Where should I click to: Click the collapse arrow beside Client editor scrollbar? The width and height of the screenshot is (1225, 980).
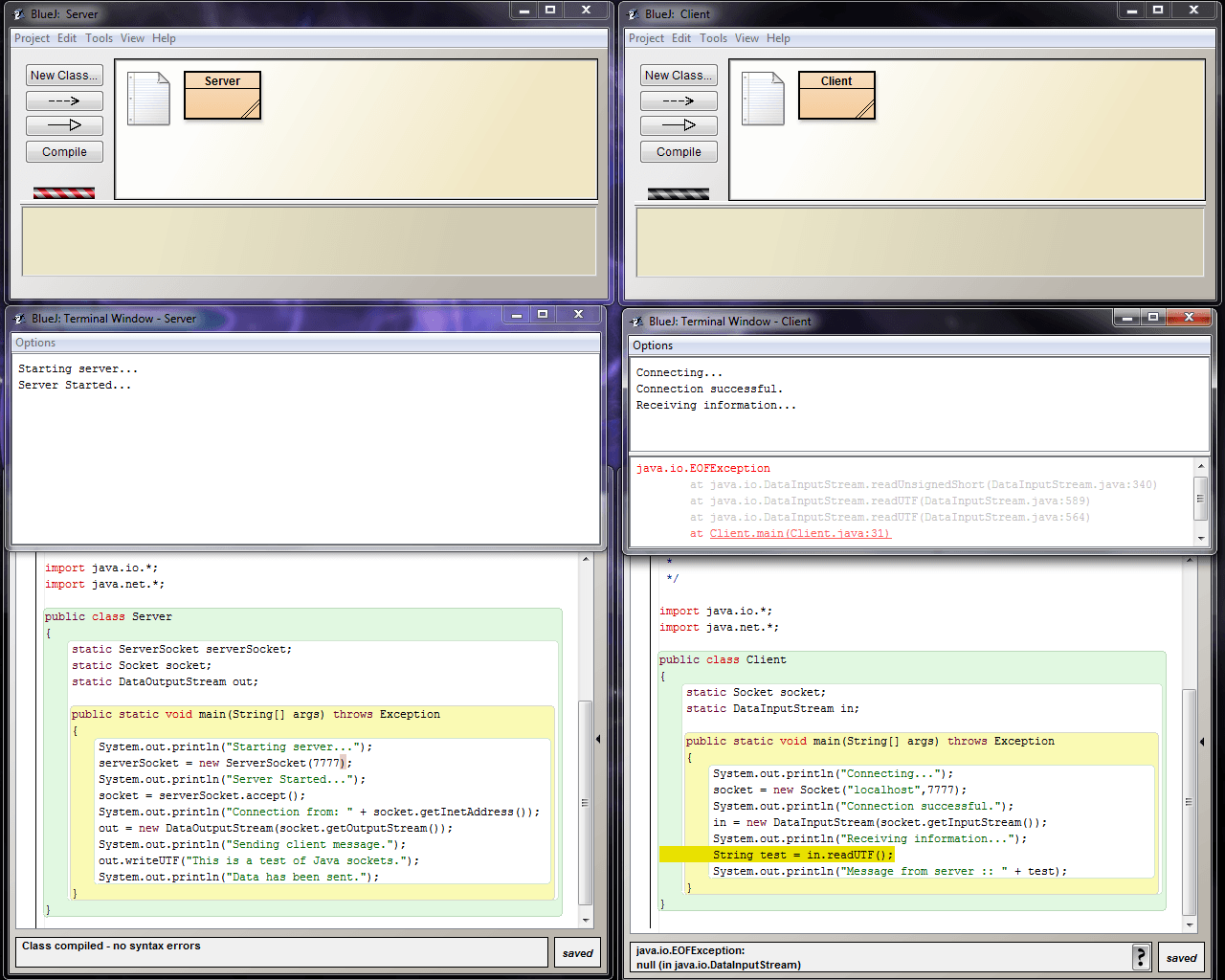[x=1201, y=742]
